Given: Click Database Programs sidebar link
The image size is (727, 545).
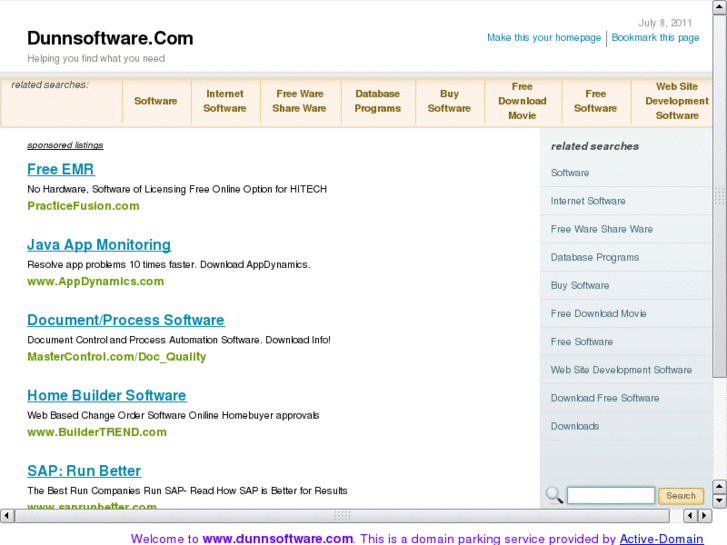Looking at the screenshot, I should pos(595,257).
